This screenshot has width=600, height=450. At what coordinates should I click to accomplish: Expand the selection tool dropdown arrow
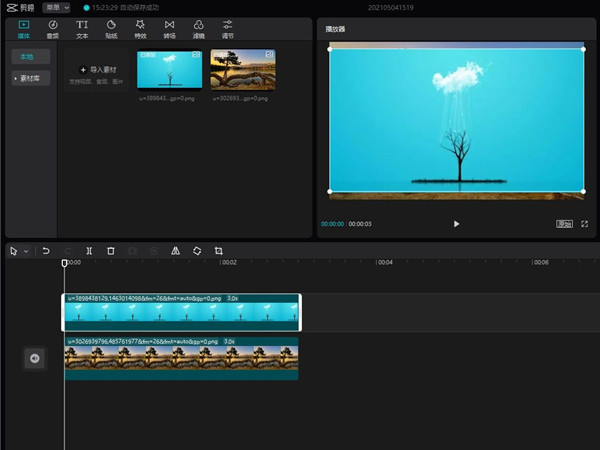point(26,251)
